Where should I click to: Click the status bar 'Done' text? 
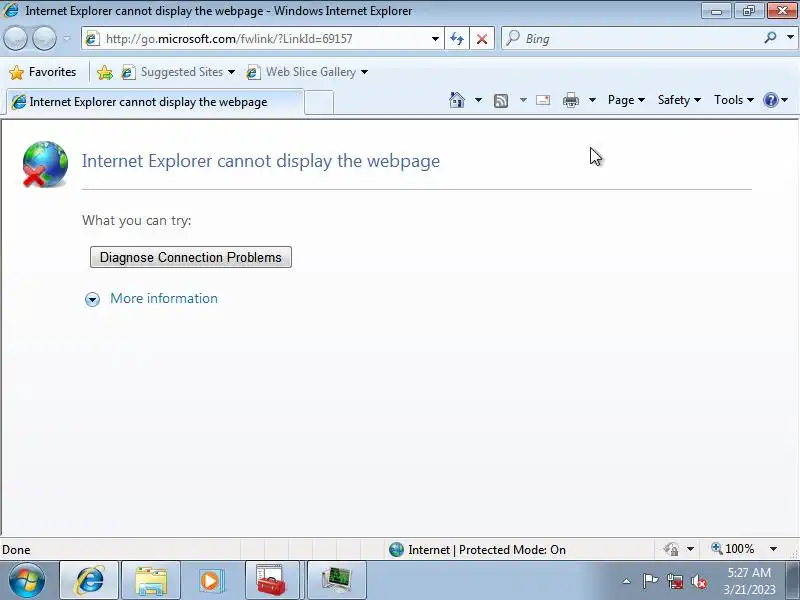(x=16, y=549)
